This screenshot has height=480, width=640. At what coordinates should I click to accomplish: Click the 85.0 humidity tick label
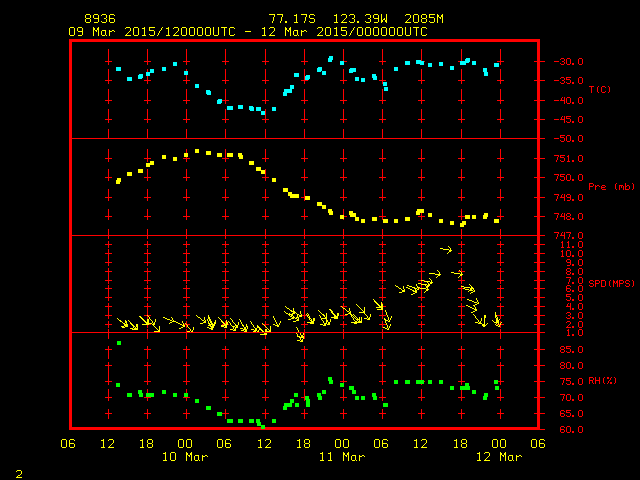pyautogui.click(x=571, y=350)
